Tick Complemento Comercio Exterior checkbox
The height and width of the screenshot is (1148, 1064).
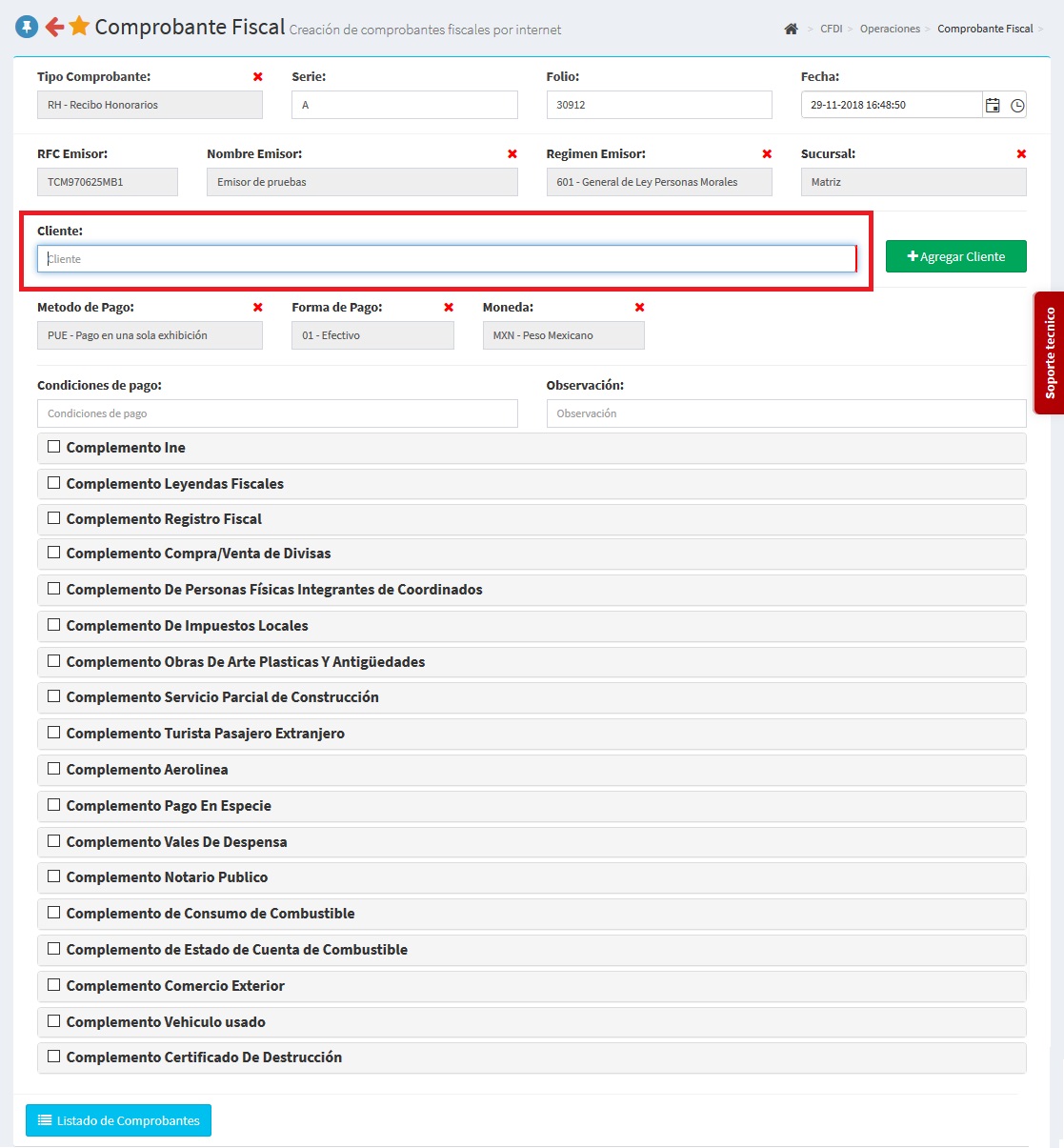[54, 985]
